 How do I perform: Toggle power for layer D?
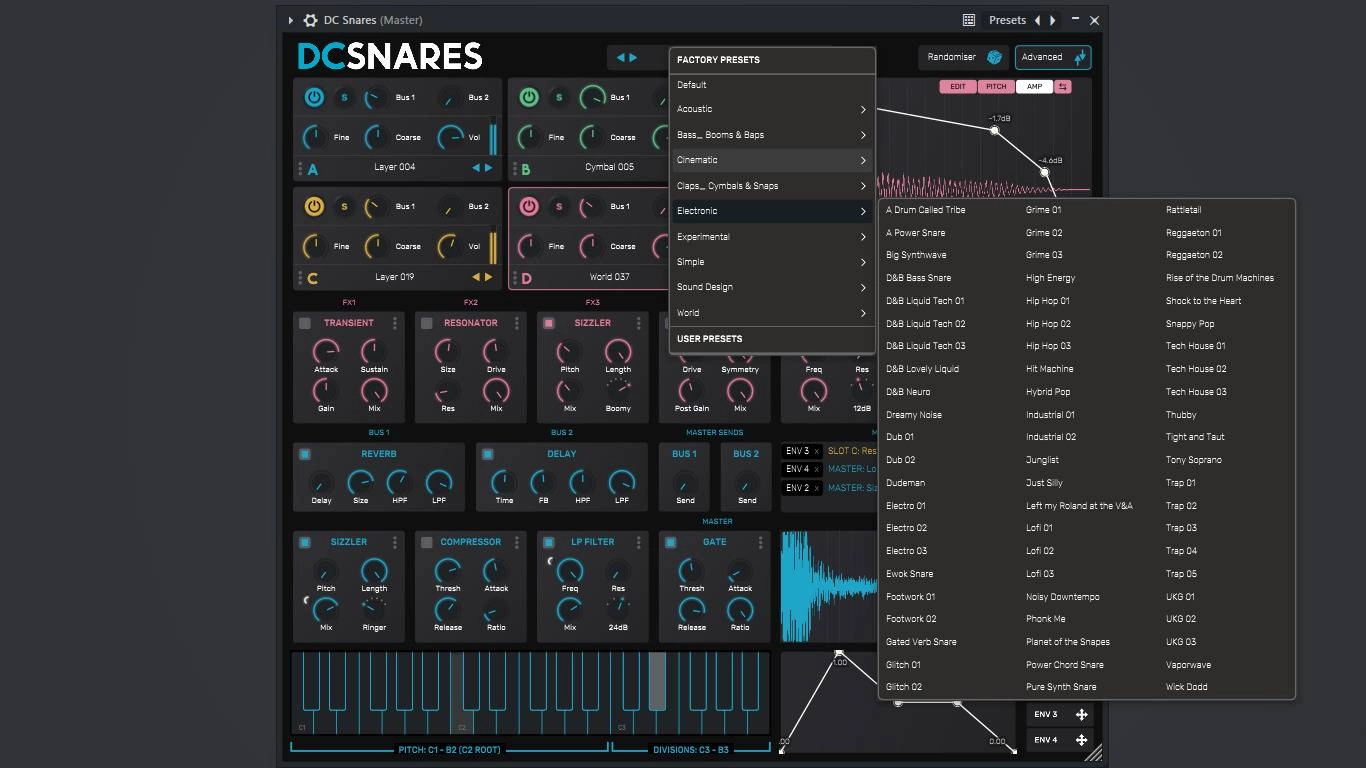(x=529, y=206)
